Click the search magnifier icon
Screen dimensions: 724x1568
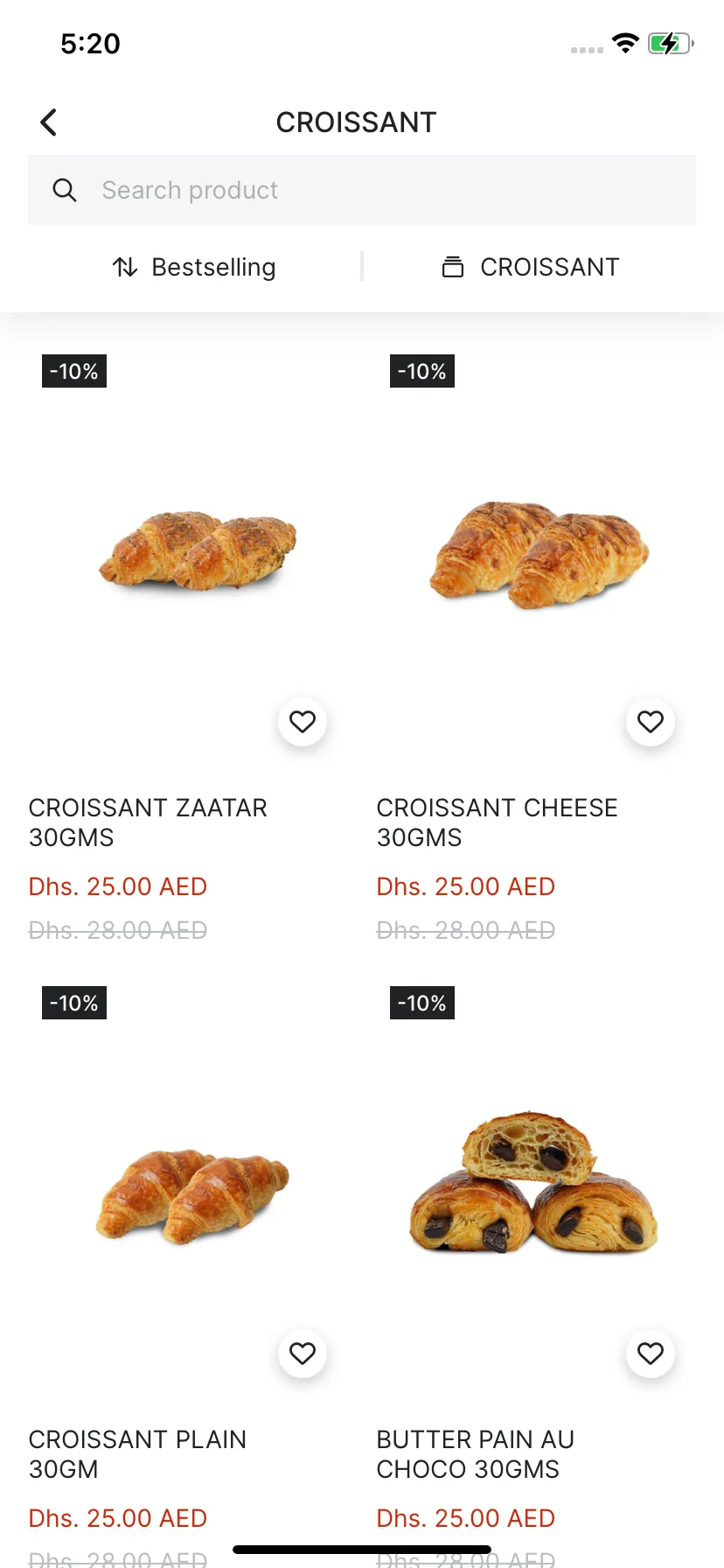(65, 190)
